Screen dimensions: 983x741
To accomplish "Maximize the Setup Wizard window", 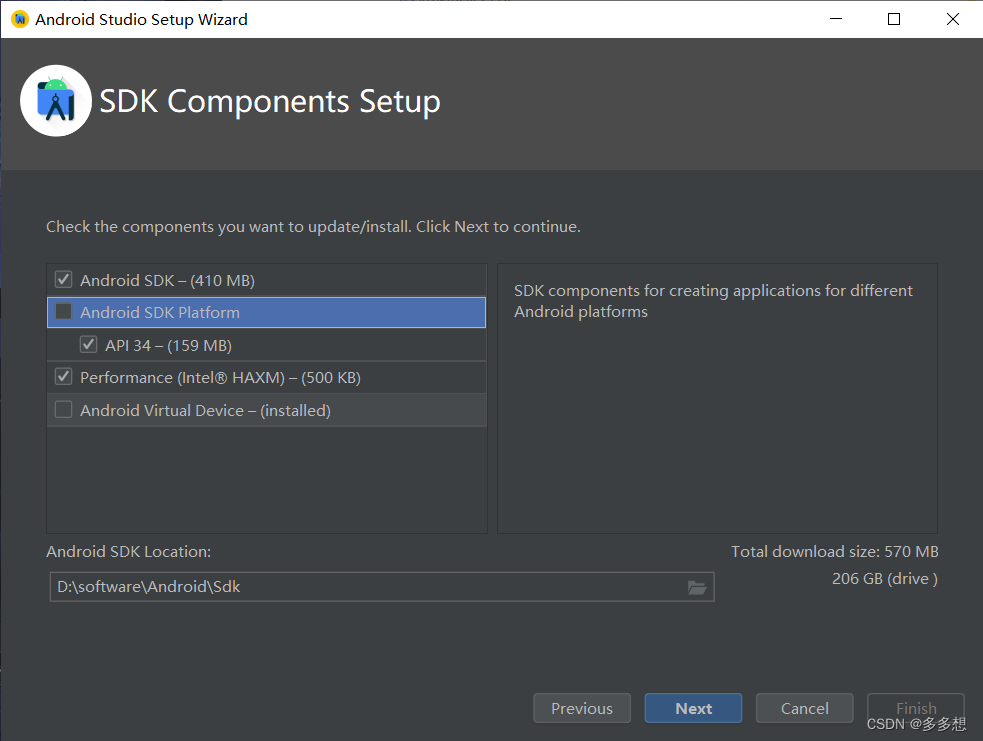I will (894, 19).
